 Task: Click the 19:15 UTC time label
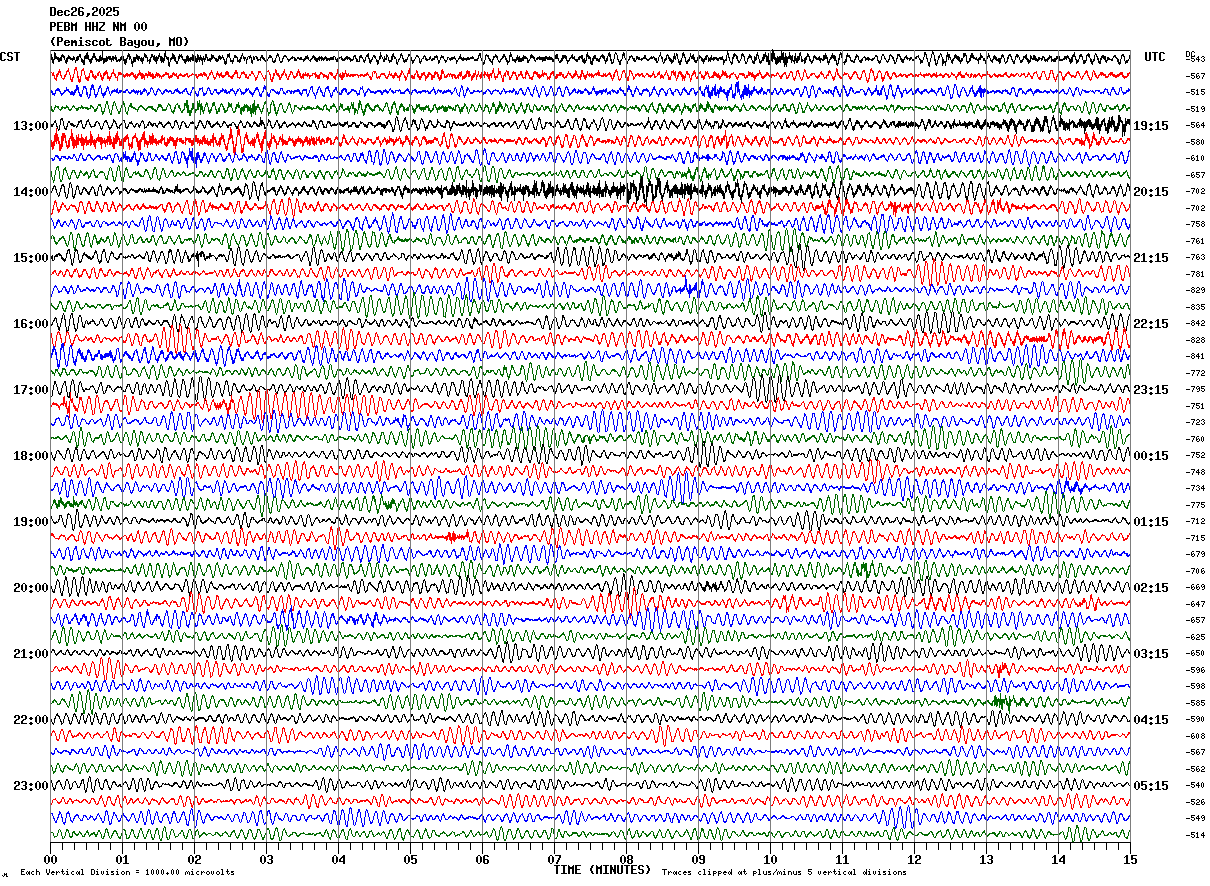point(1151,126)
